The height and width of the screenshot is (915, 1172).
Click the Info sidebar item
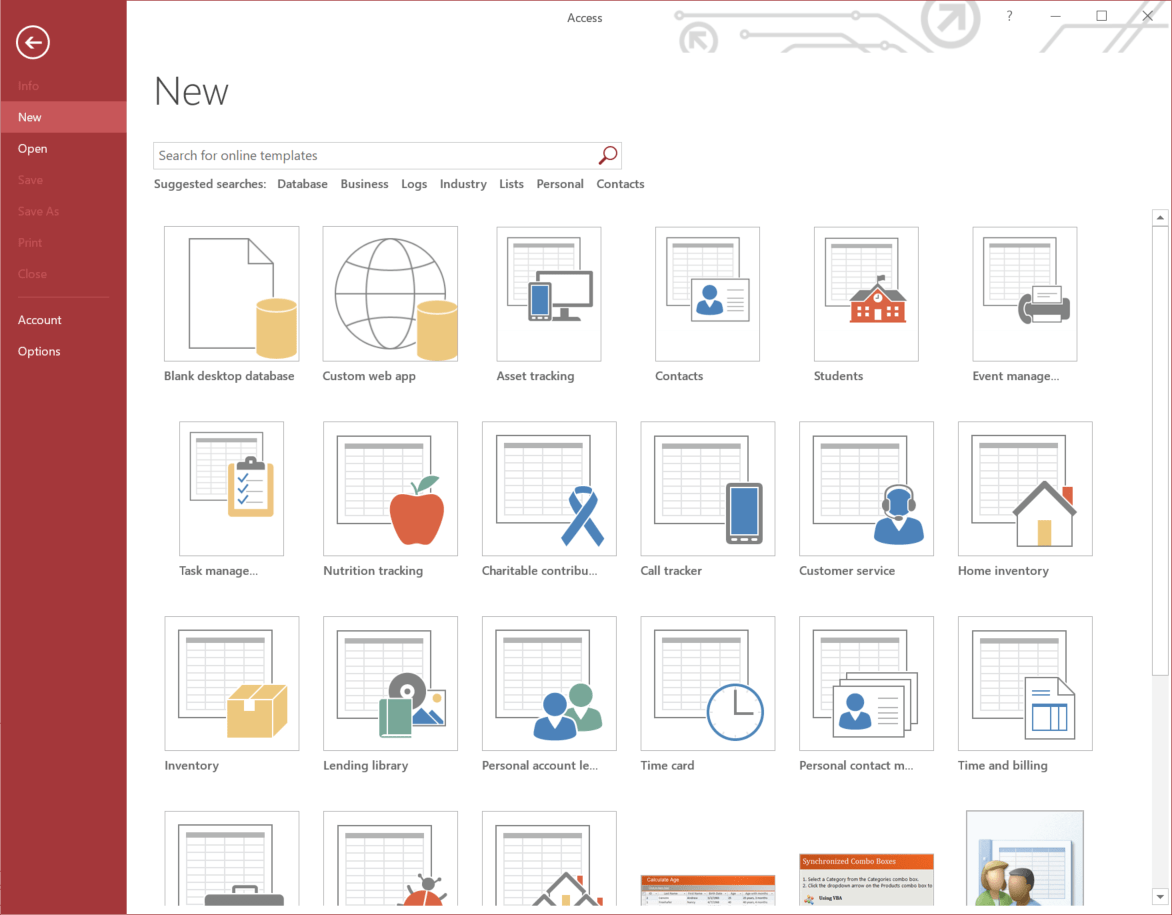64,86
